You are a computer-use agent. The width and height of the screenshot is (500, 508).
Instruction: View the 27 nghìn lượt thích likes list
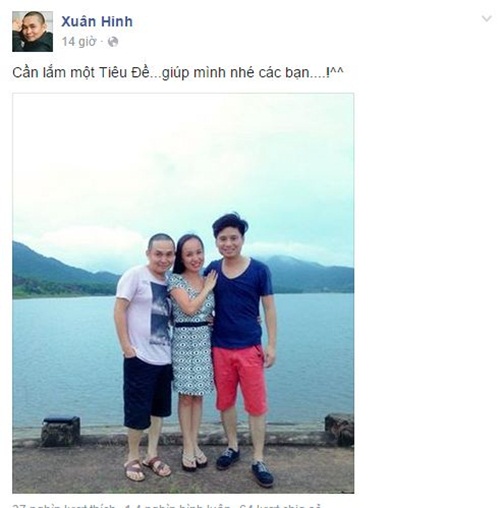pyautogui.click(x=63, y=506)
